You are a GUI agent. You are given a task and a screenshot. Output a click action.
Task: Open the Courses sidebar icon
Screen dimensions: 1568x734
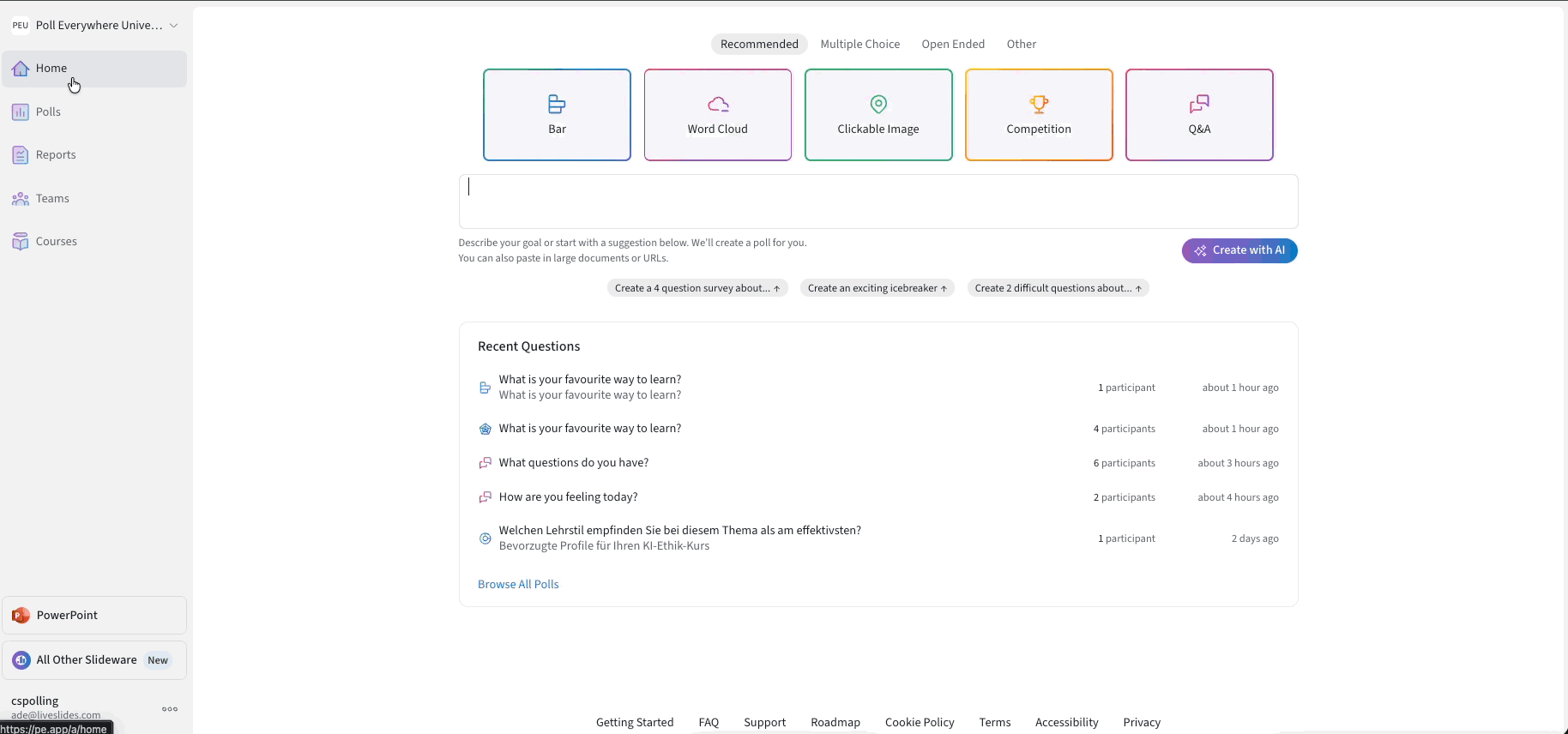[21, 242]
